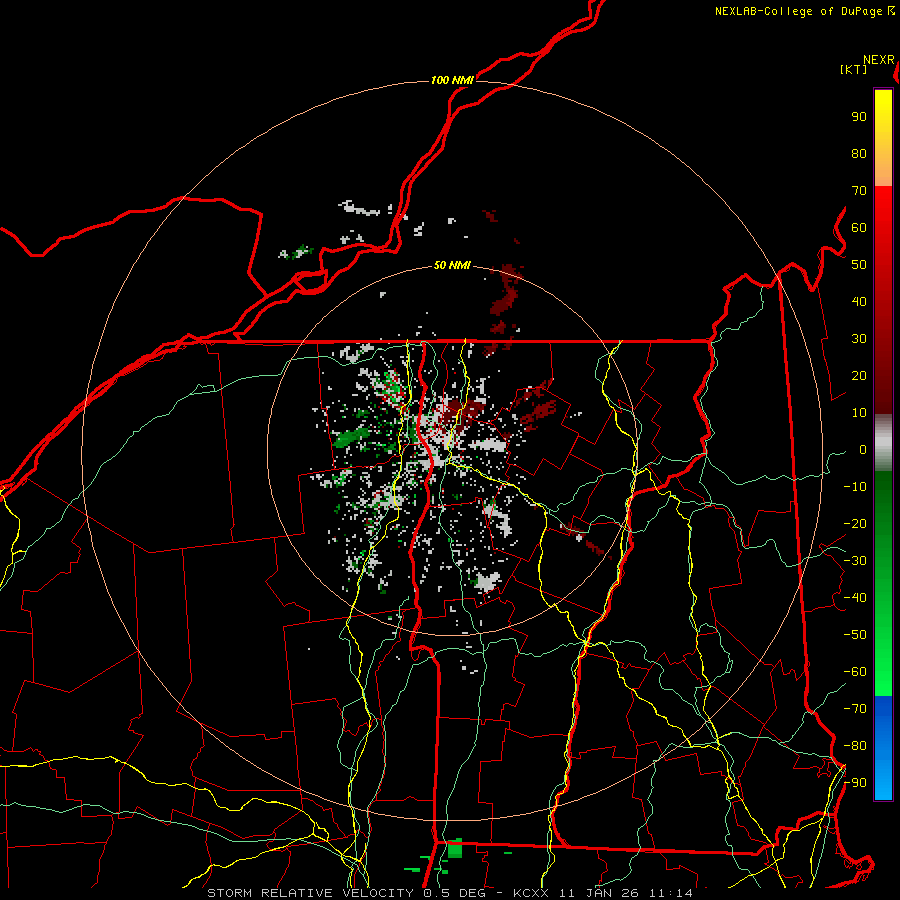Click the [KT] units label above the scale
The height and width of the screenshot is (900, 900).
(x=853, y=69)
